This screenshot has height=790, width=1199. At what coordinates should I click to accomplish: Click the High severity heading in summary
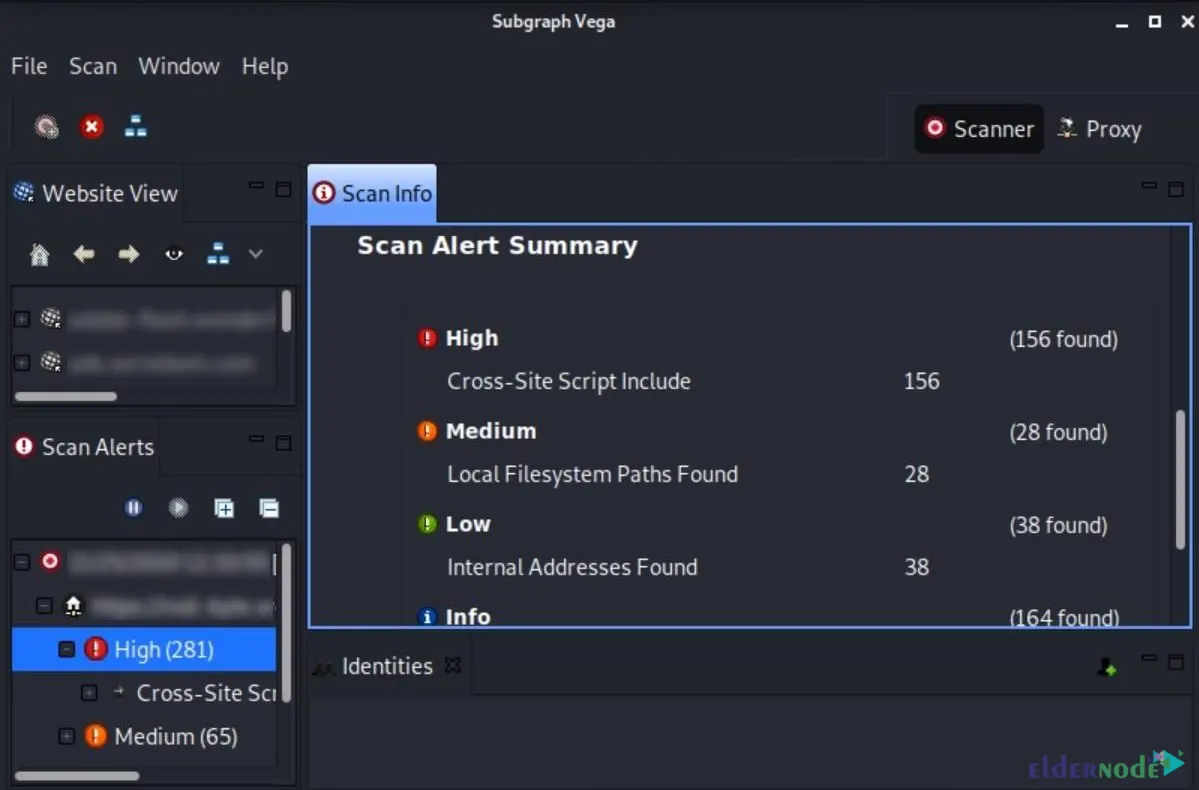[x=472, y=338]
